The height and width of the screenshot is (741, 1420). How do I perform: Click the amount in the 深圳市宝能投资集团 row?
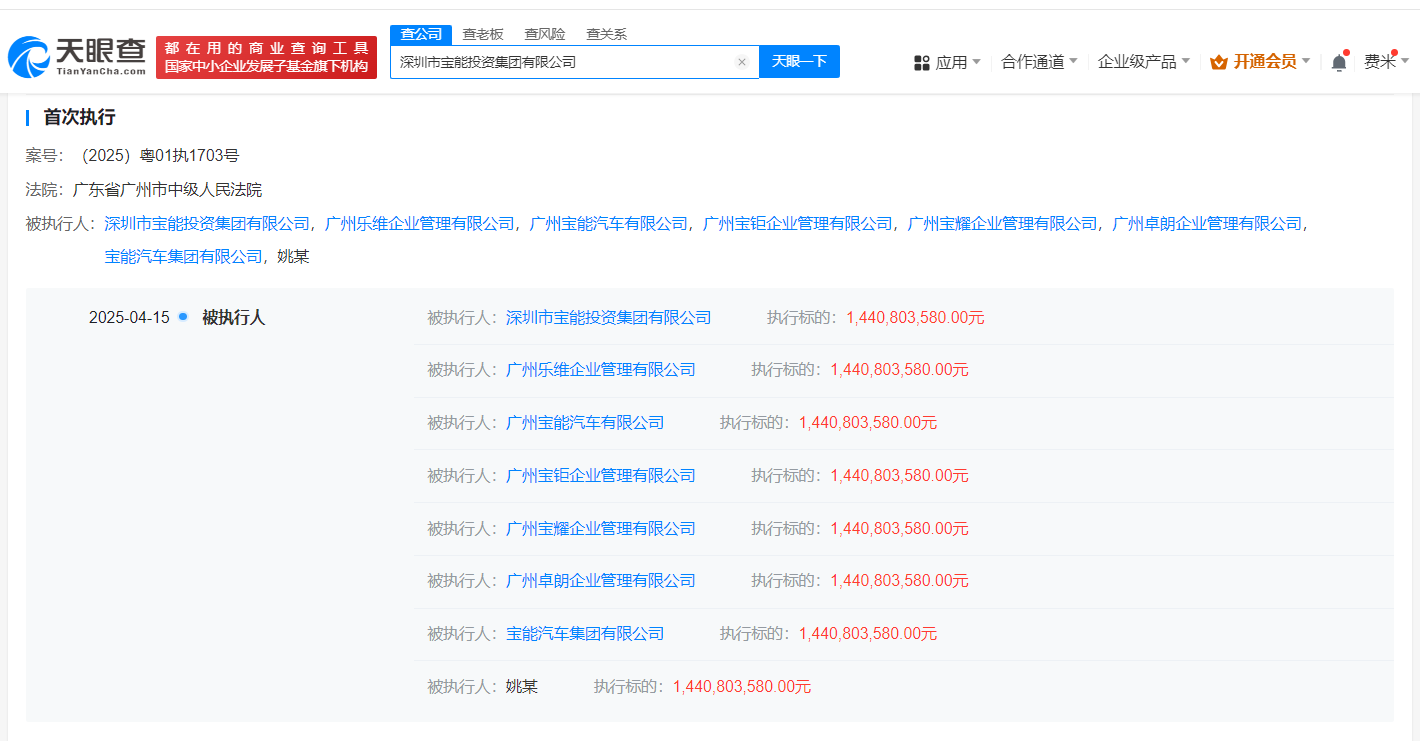[915, 318]
